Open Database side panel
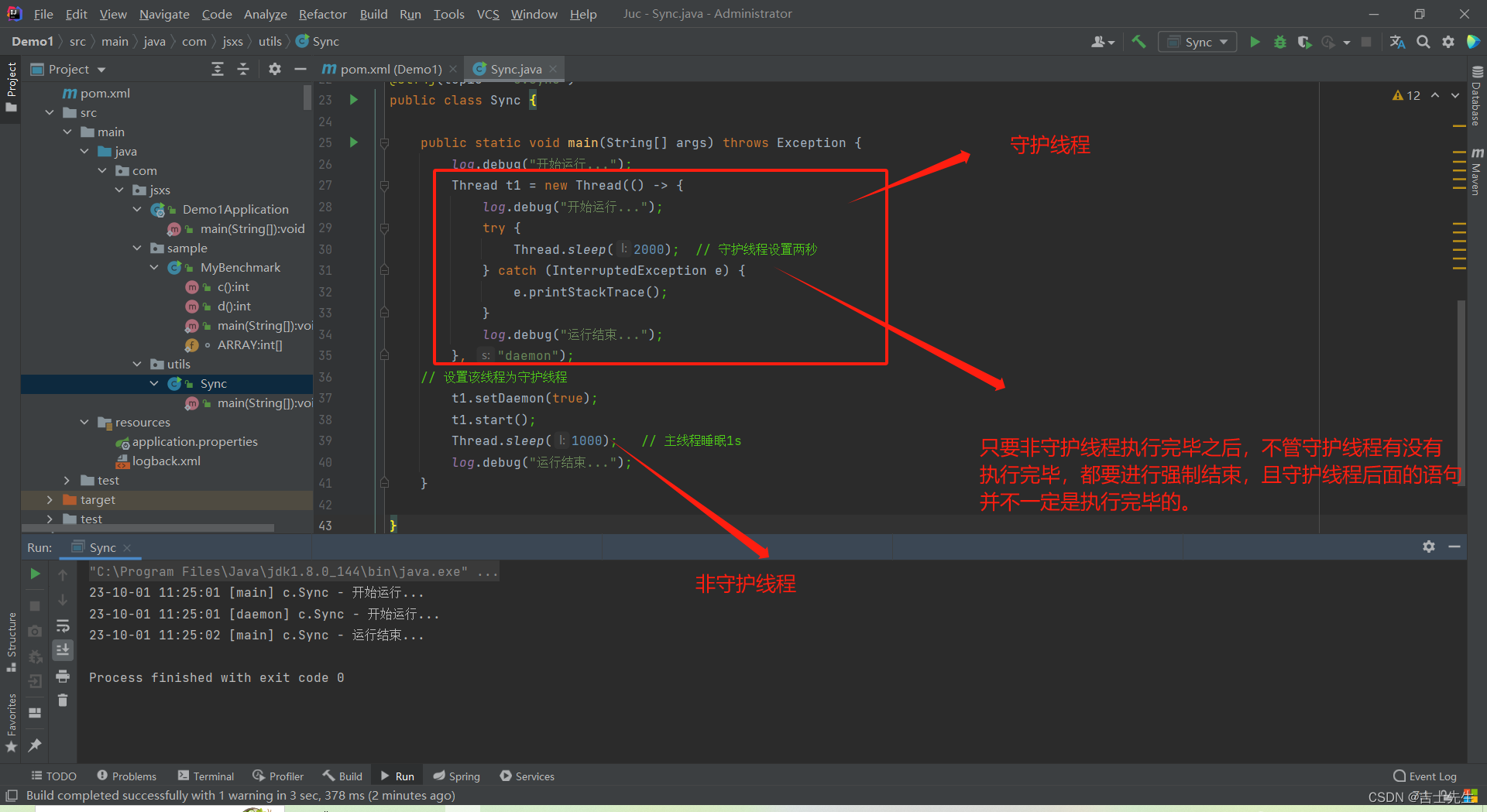 (x=1477, y=96)
